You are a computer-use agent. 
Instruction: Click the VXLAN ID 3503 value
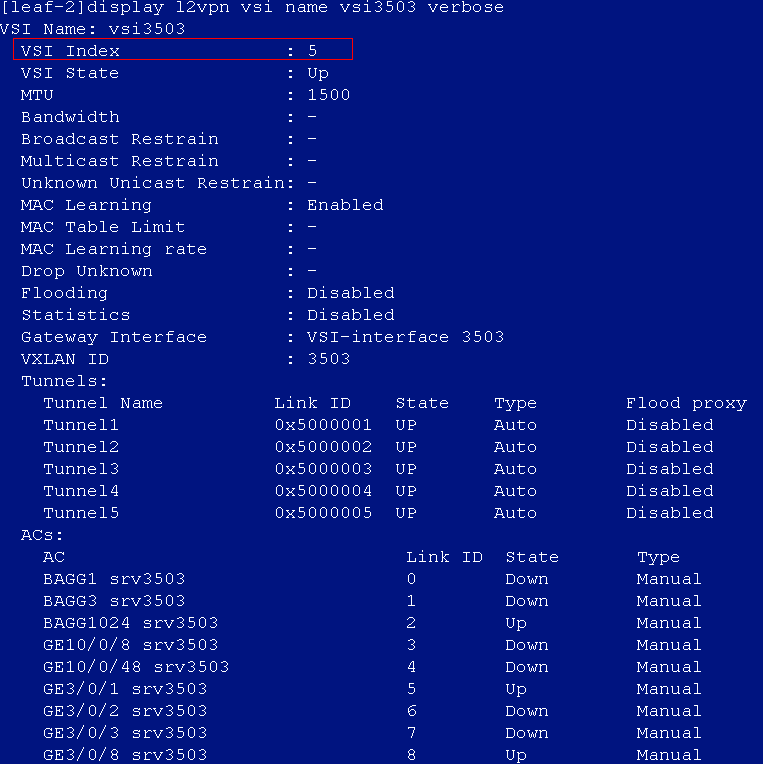(328, 359)
